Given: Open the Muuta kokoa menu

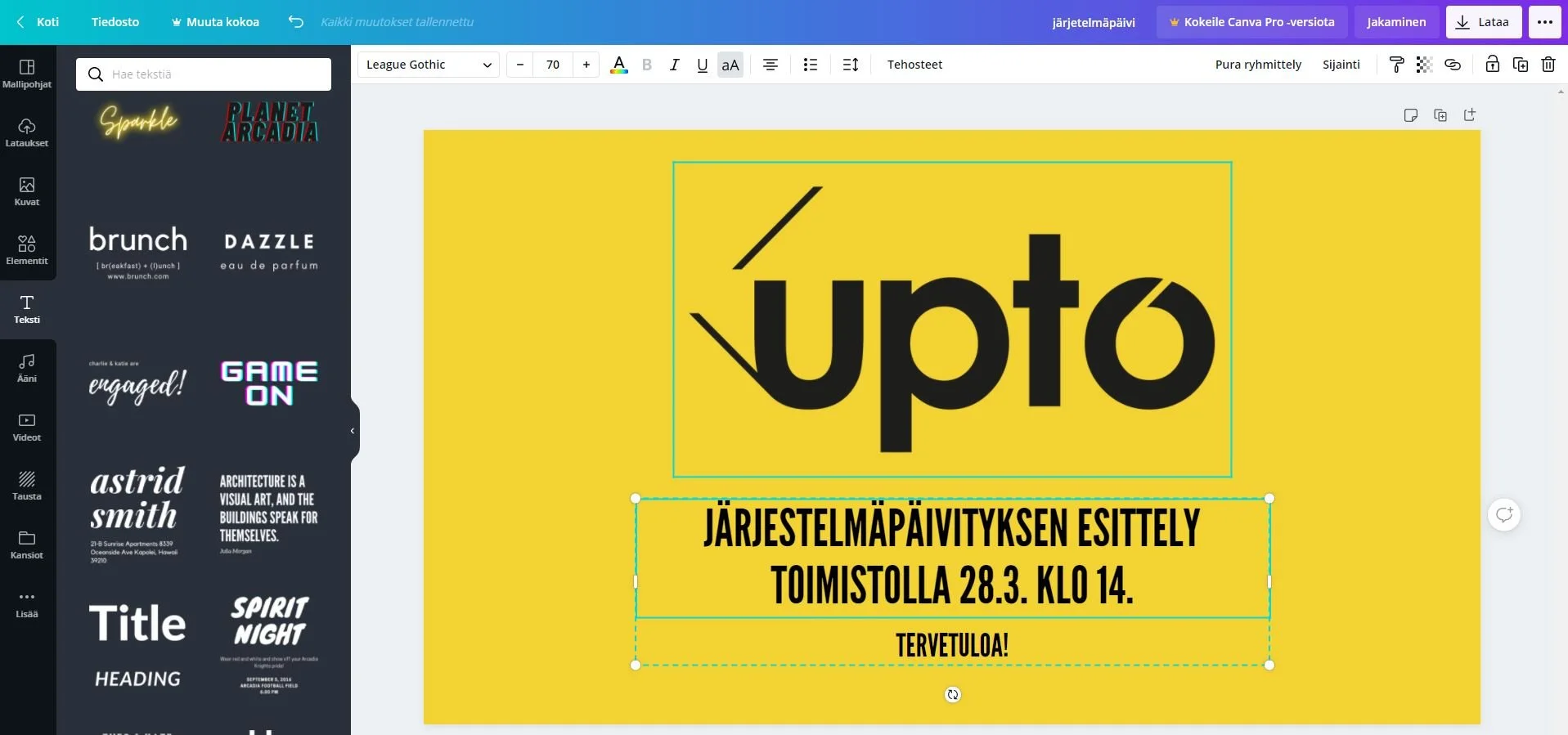Looking at the screenshot, I should [x=215, y=22].
